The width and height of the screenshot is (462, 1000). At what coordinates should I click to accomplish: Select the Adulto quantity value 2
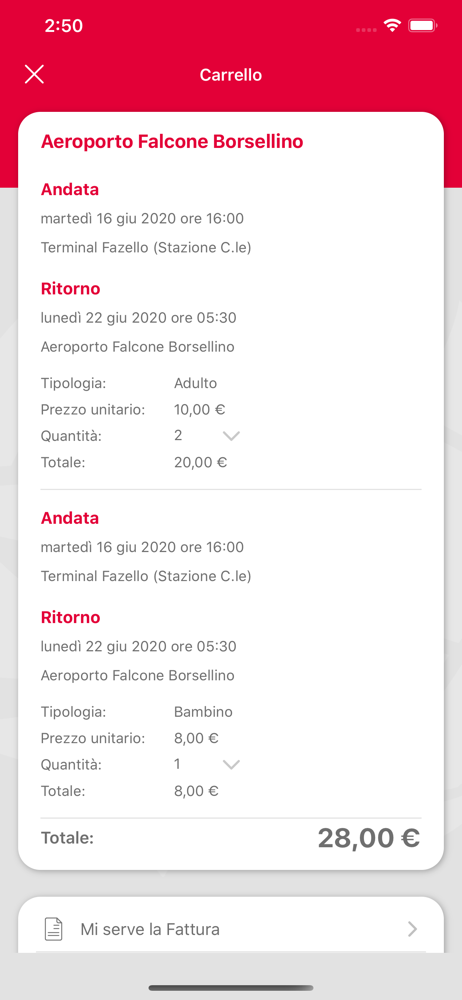tap(178, 436)
